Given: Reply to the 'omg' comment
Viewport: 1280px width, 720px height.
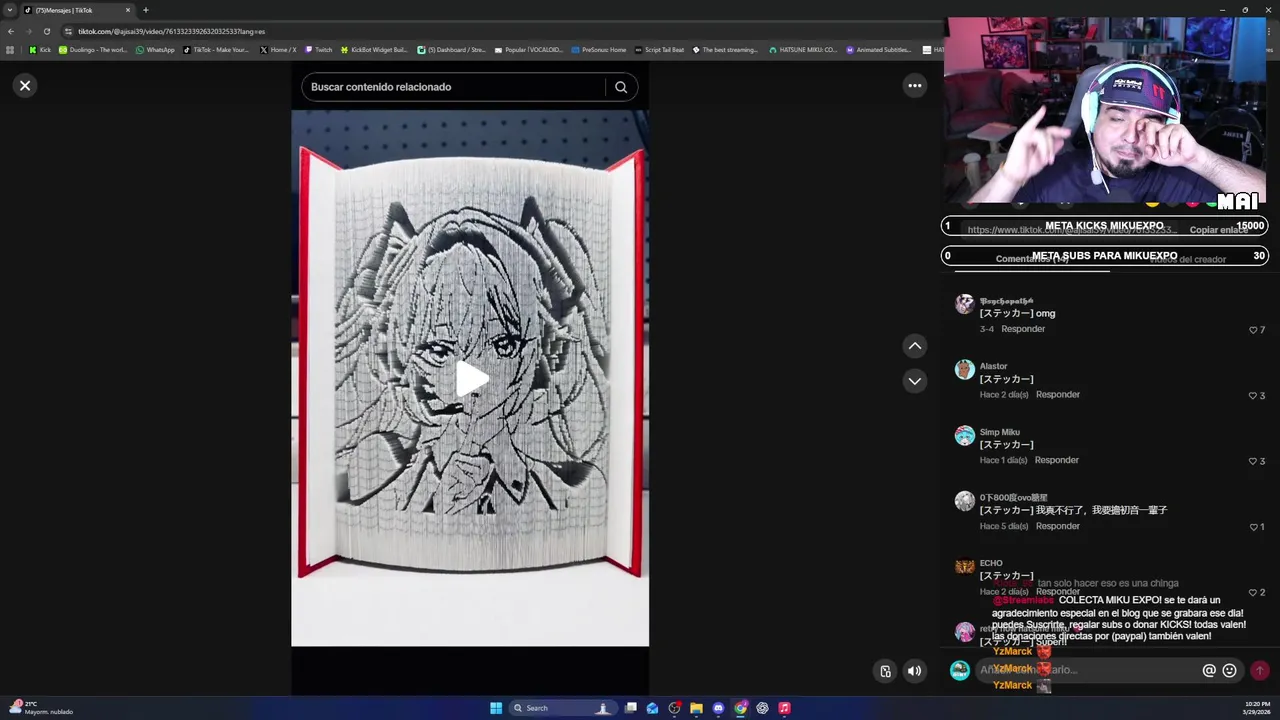Looking at the screenshot, I should (1023, 329).
